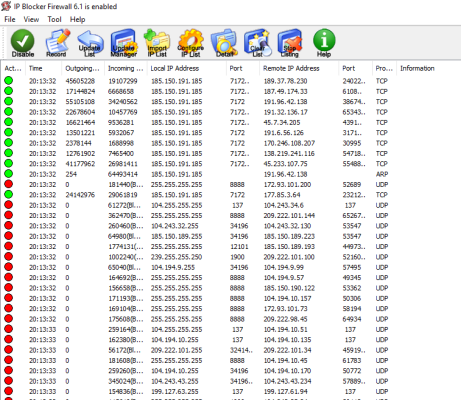The width and height of the screenshot is (461, 400).
Task: Click the Update List toolbar icon
Action: tap(90, 43)
